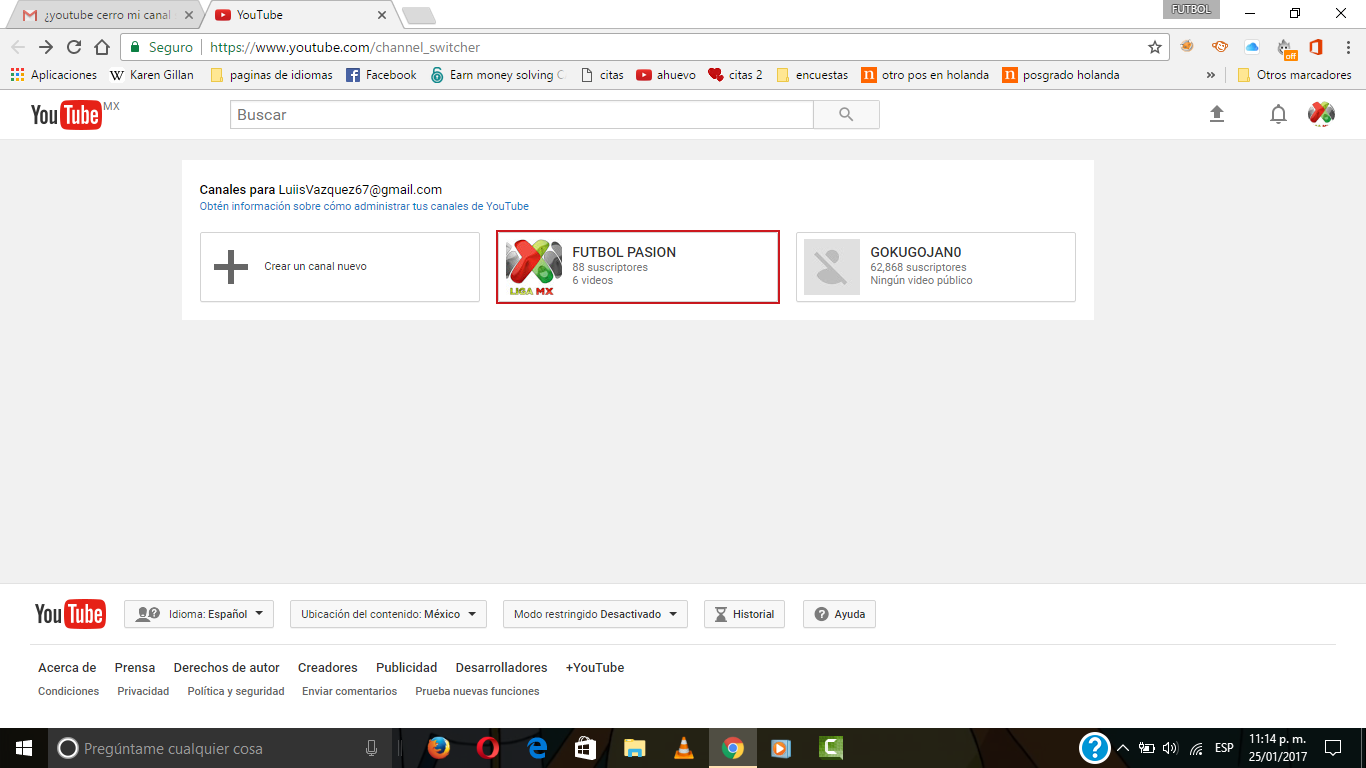Show hidden bookmarks with double chevron
The width and height of the screenshot is (1366, 768).
1211,75
